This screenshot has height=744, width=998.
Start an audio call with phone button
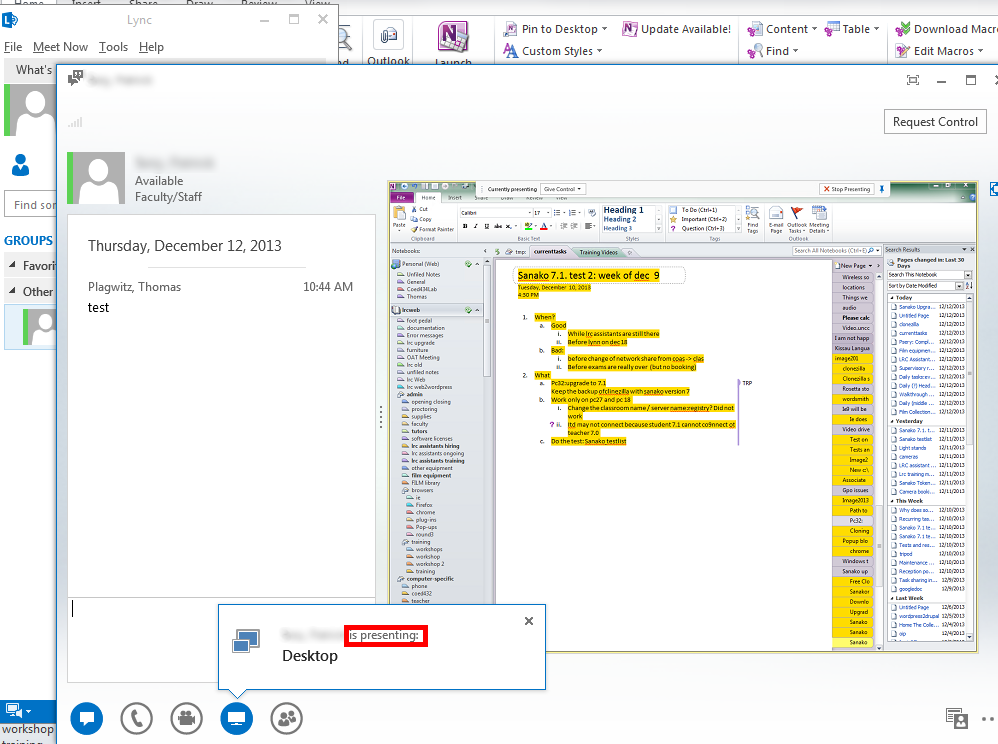point(136,718)
